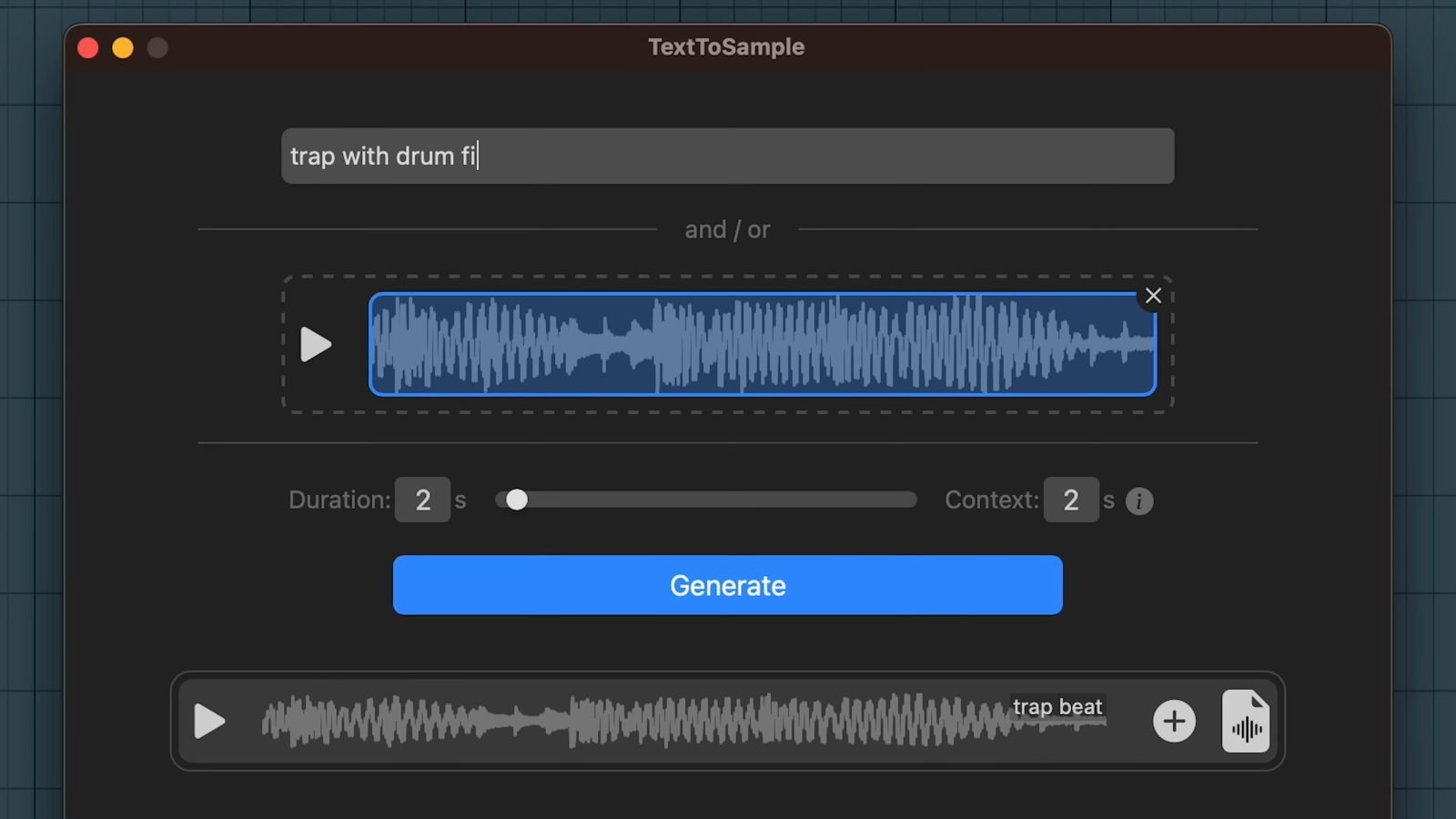Image resolution: width=1456 pixels, height=819 pixels.
Task: Click the text prompt field
Action: pyautogui.click(x=727, y=156)
